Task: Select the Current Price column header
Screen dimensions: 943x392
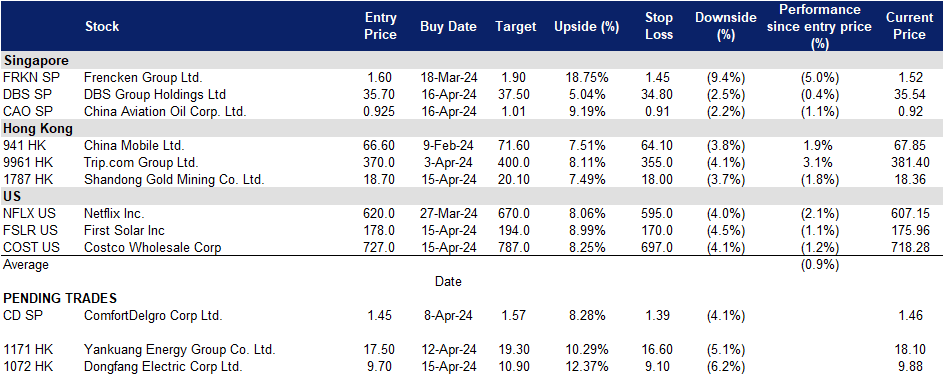Action: coord(909,26)
